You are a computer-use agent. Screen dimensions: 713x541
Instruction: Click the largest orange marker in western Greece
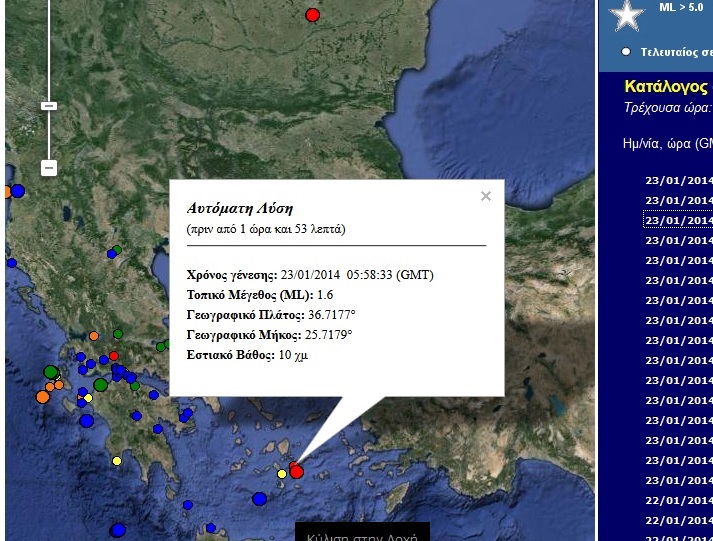tap(42, 397)
